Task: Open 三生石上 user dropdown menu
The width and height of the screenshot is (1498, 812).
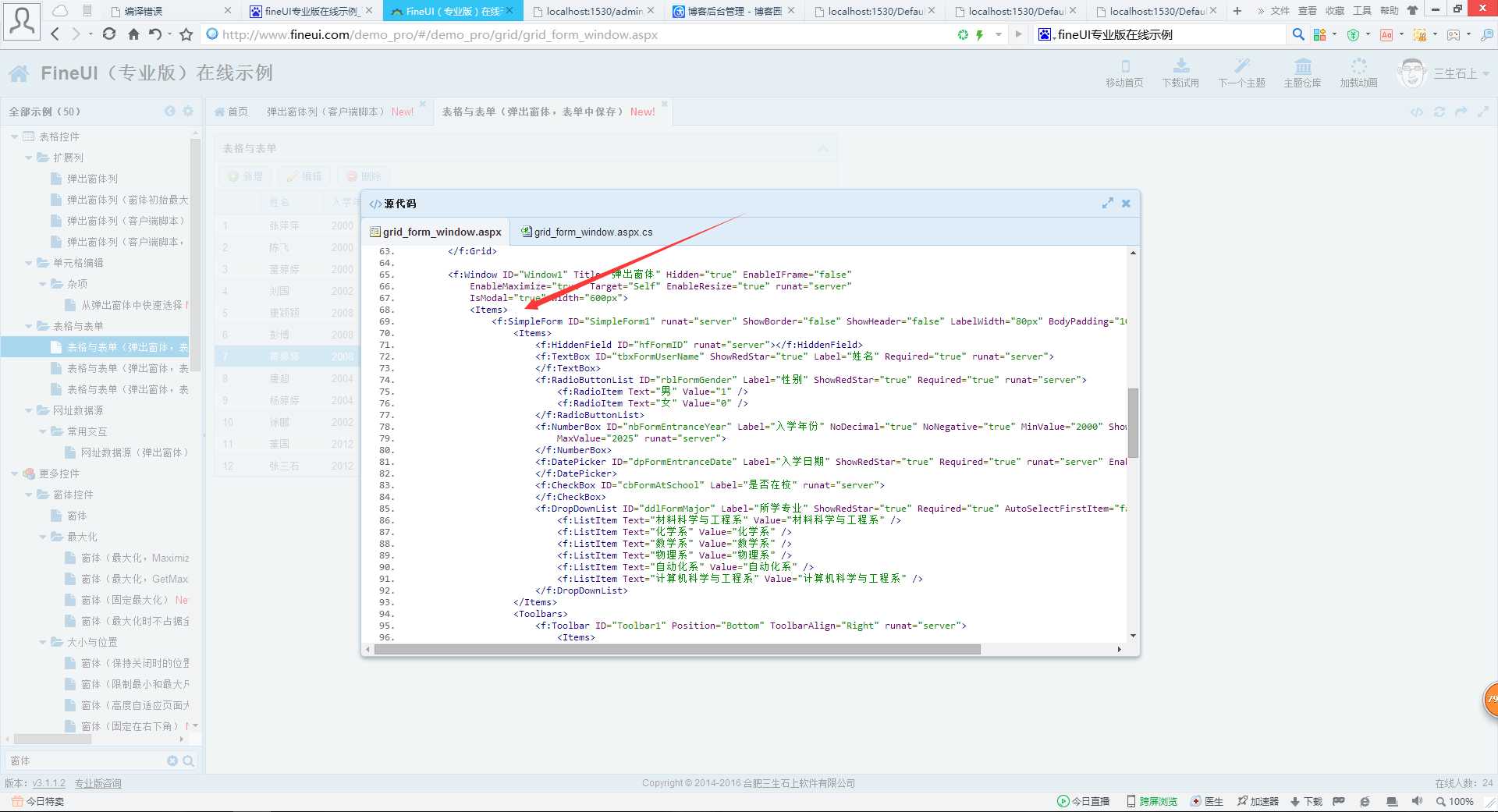Action: coord(1443,73)
